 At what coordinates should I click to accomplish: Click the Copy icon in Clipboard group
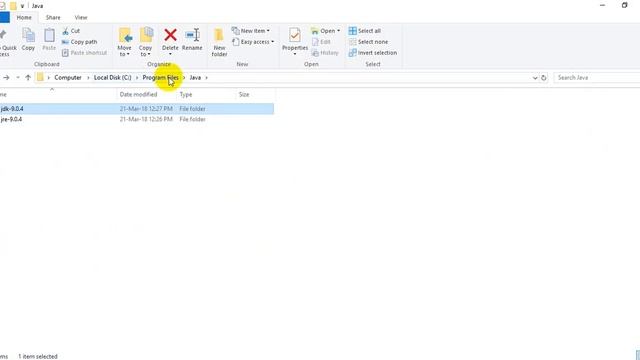tap(28, 39)
